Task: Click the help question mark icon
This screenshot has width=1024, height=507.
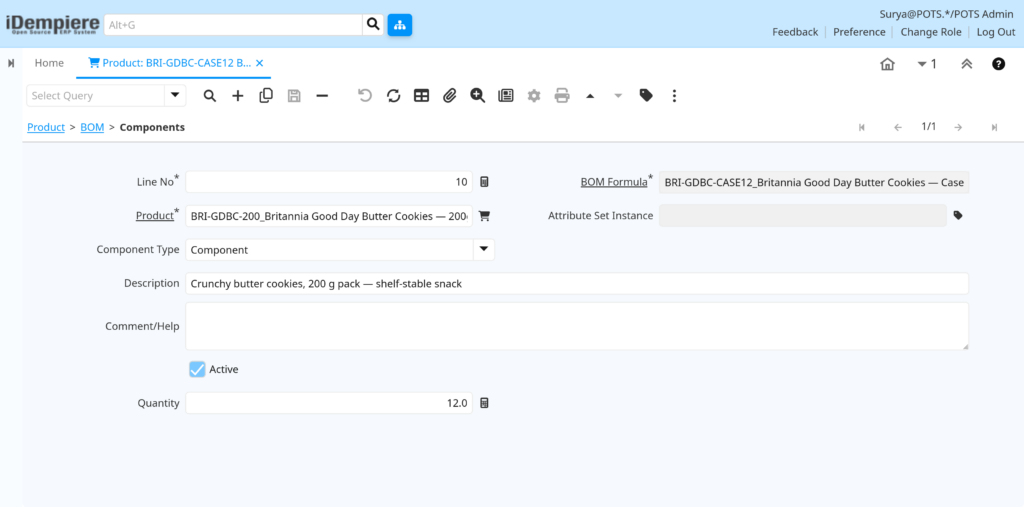Action: point(999,64)
